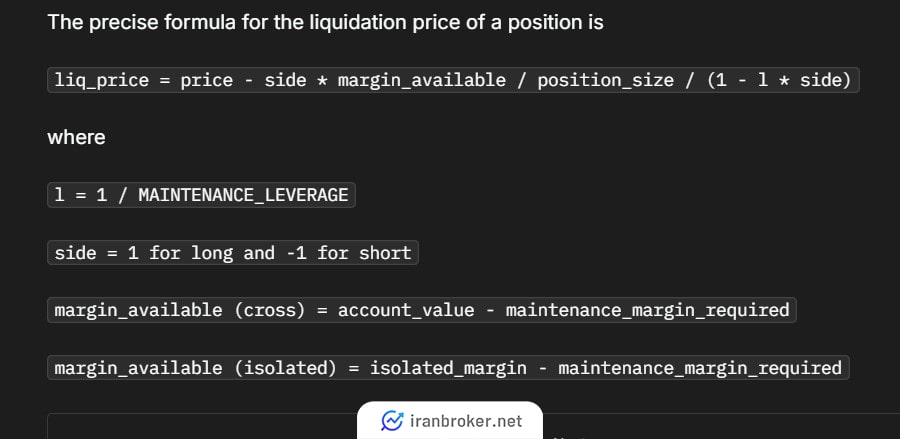The height and width of the screenshot is (439, 900).
Task: Click the liq_price formula code block
Action: 453,80
